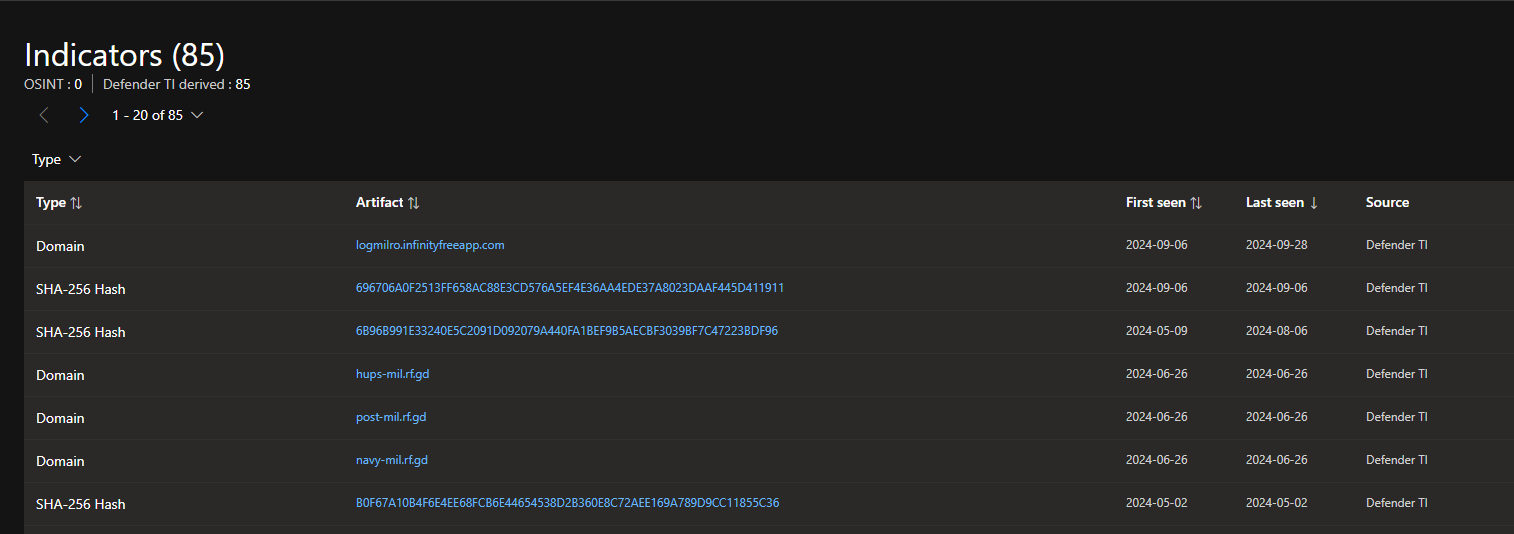1514x534 pixels.
Task: Expand the 1 - 20 of 85 page selector
Action: [x=157, y=115]
